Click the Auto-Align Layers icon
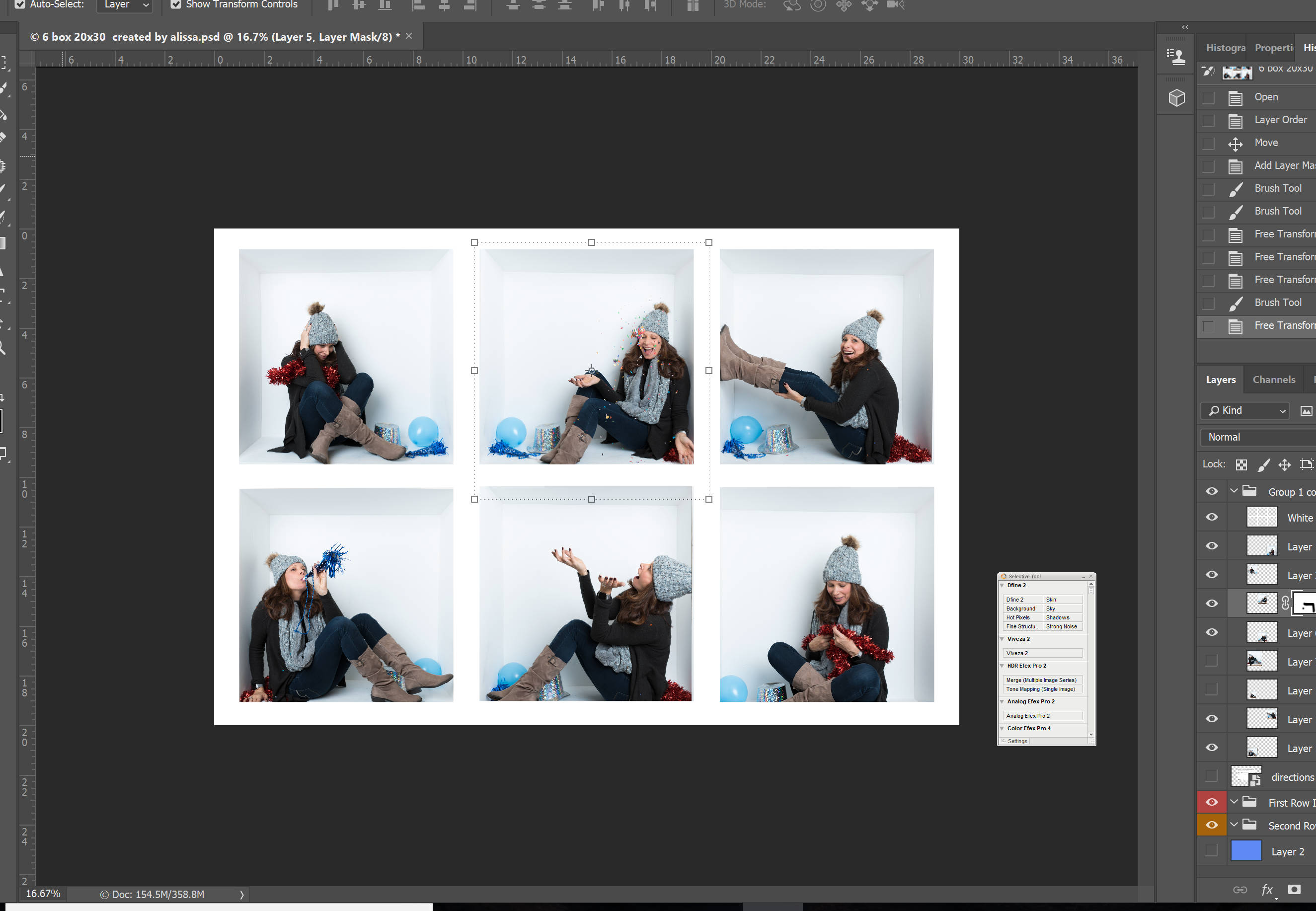 [693, 4]
